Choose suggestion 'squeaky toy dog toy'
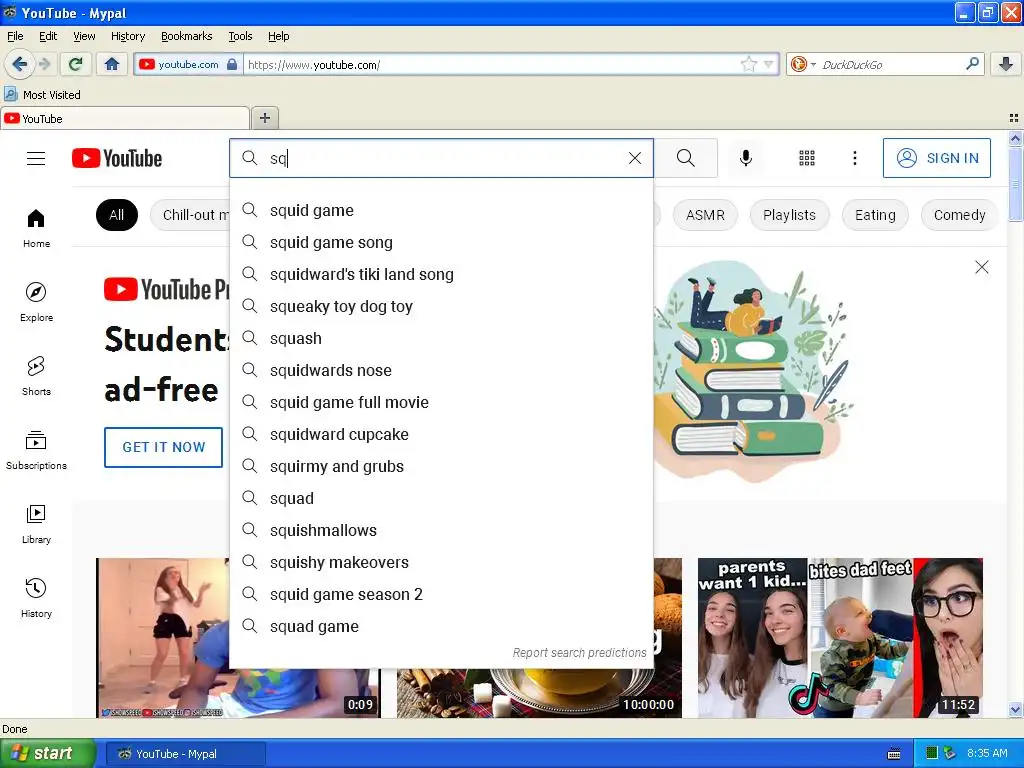Screen dimensions: 1024x768 [441, 306]
